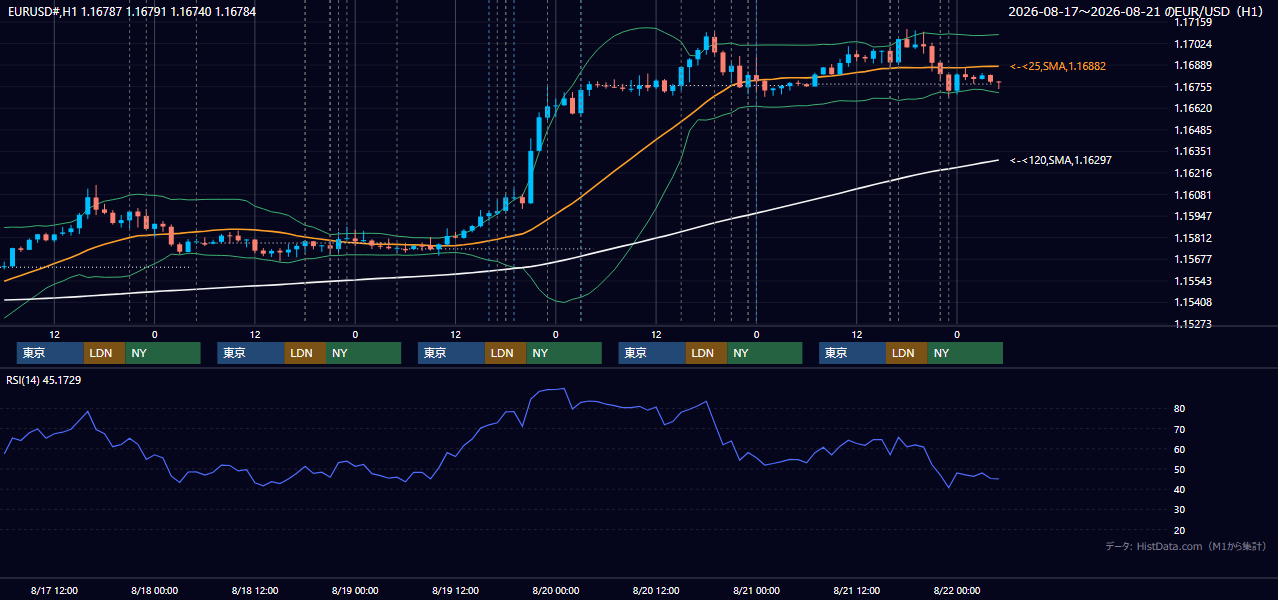Click the 1.16755 price axis label
Image resolution: width=1278 pixels, height=600 pixels.
coord(1193,87)
